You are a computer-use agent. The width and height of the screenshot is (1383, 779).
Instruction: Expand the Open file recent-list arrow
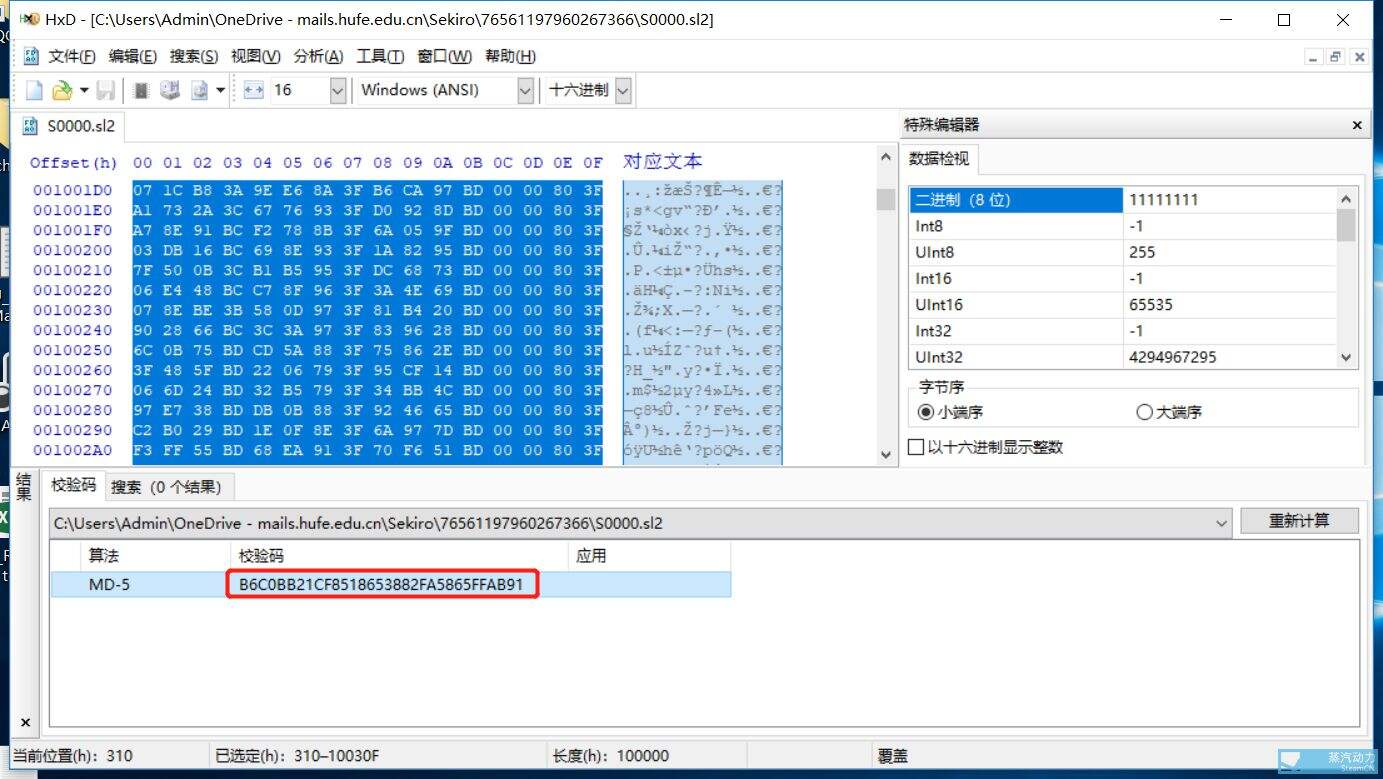click(84, 90)
